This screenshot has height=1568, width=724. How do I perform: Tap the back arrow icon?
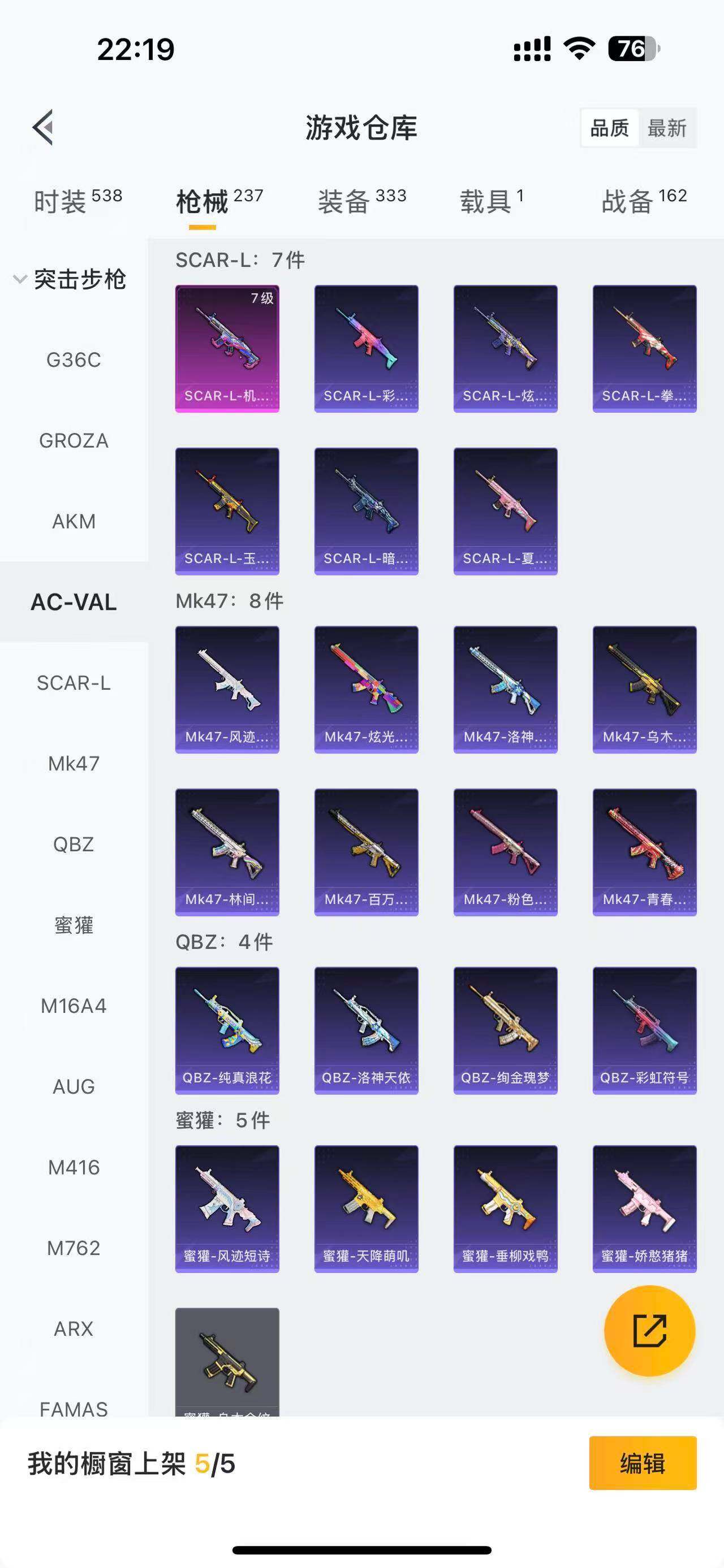click(x=42, y=128)
